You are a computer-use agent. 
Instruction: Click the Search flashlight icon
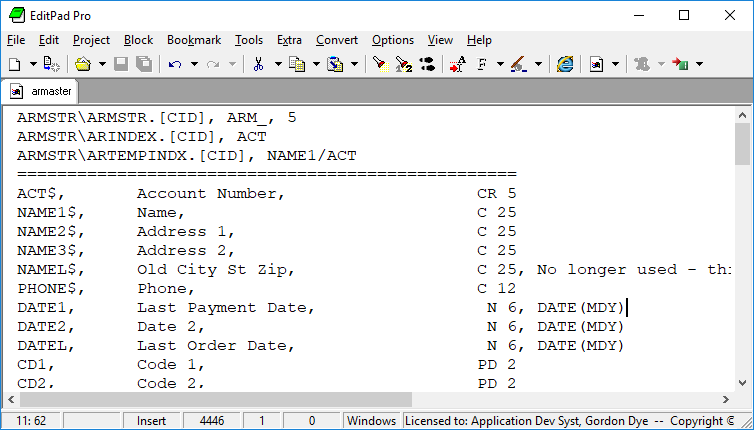(380, 64)
